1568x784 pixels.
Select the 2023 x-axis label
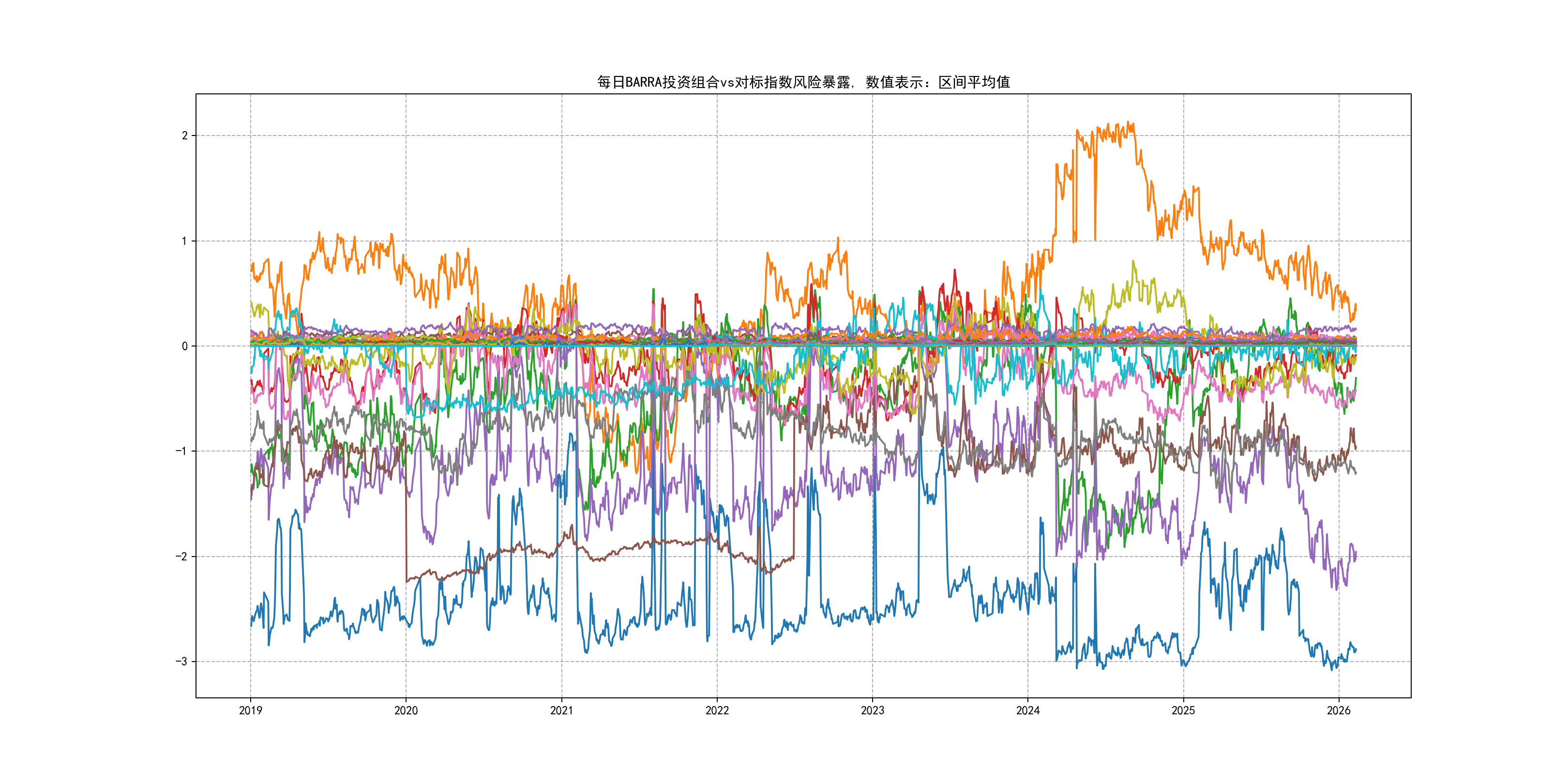pos(872,710)
